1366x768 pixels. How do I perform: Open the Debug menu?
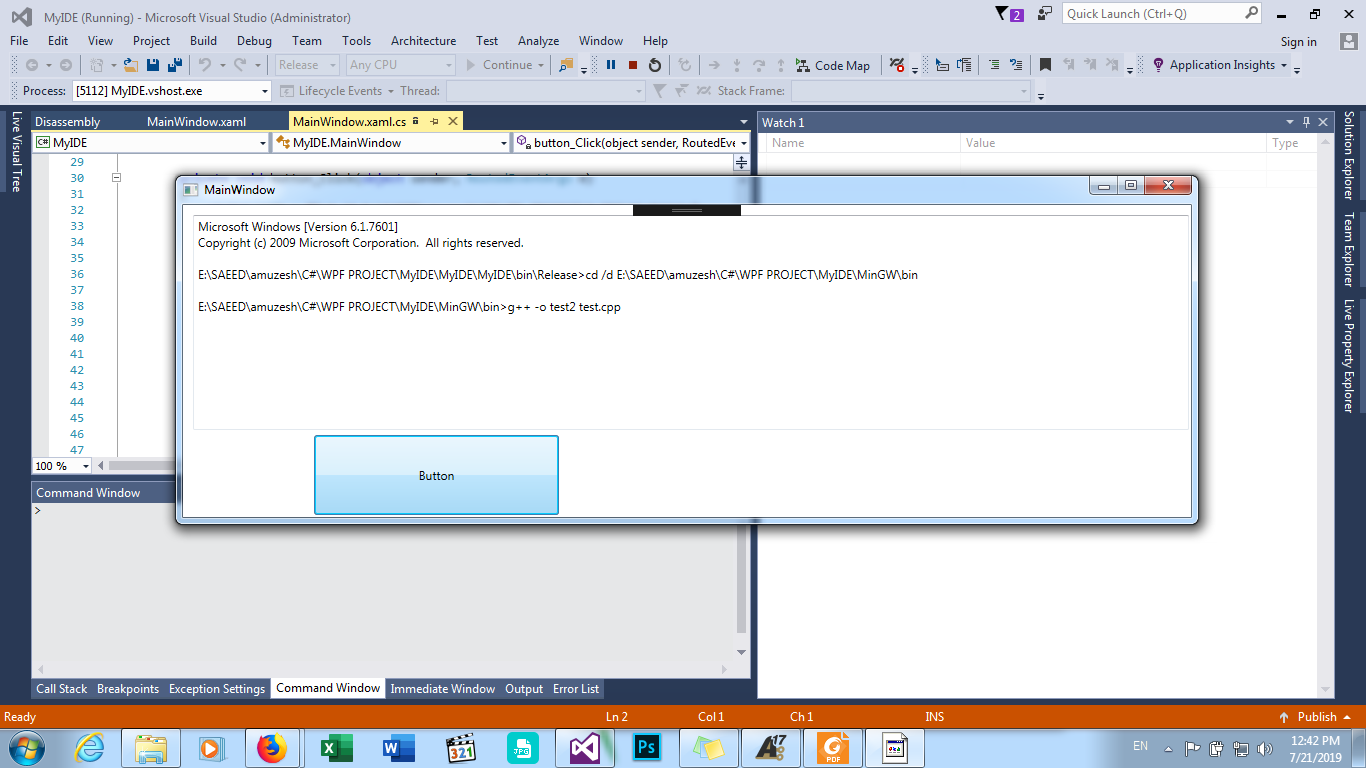[x=254, y=41]
